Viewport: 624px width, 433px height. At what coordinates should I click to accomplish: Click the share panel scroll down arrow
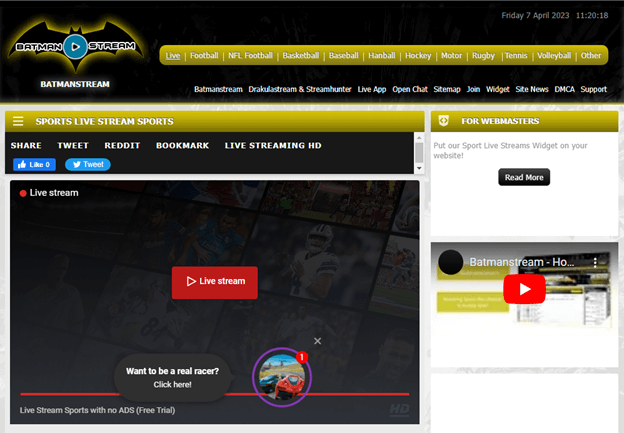tap(419, 168)
